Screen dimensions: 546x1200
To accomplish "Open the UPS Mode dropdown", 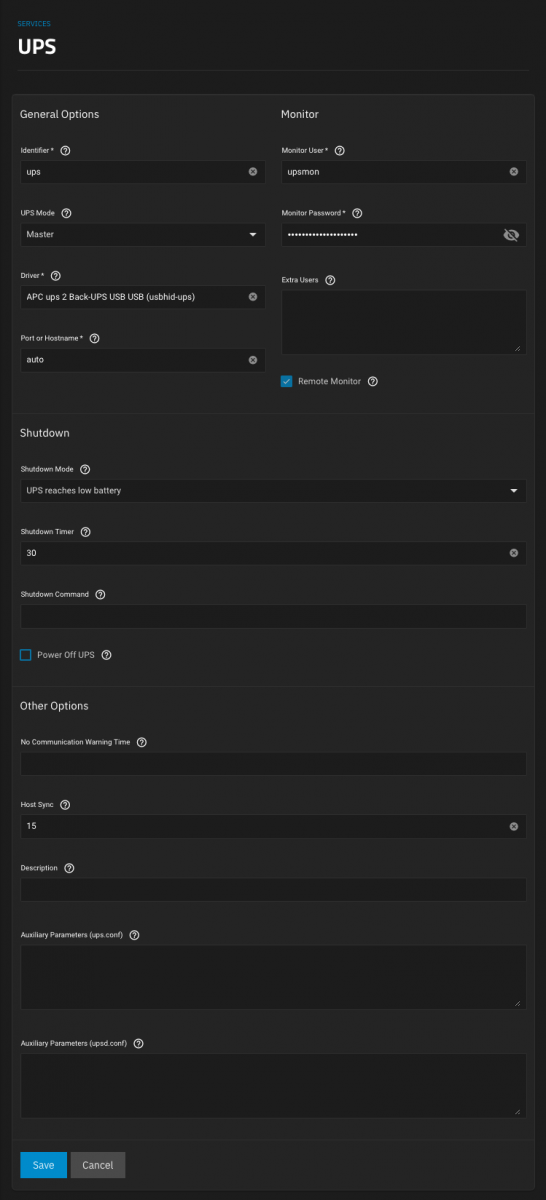I will (x=143, y=235).
